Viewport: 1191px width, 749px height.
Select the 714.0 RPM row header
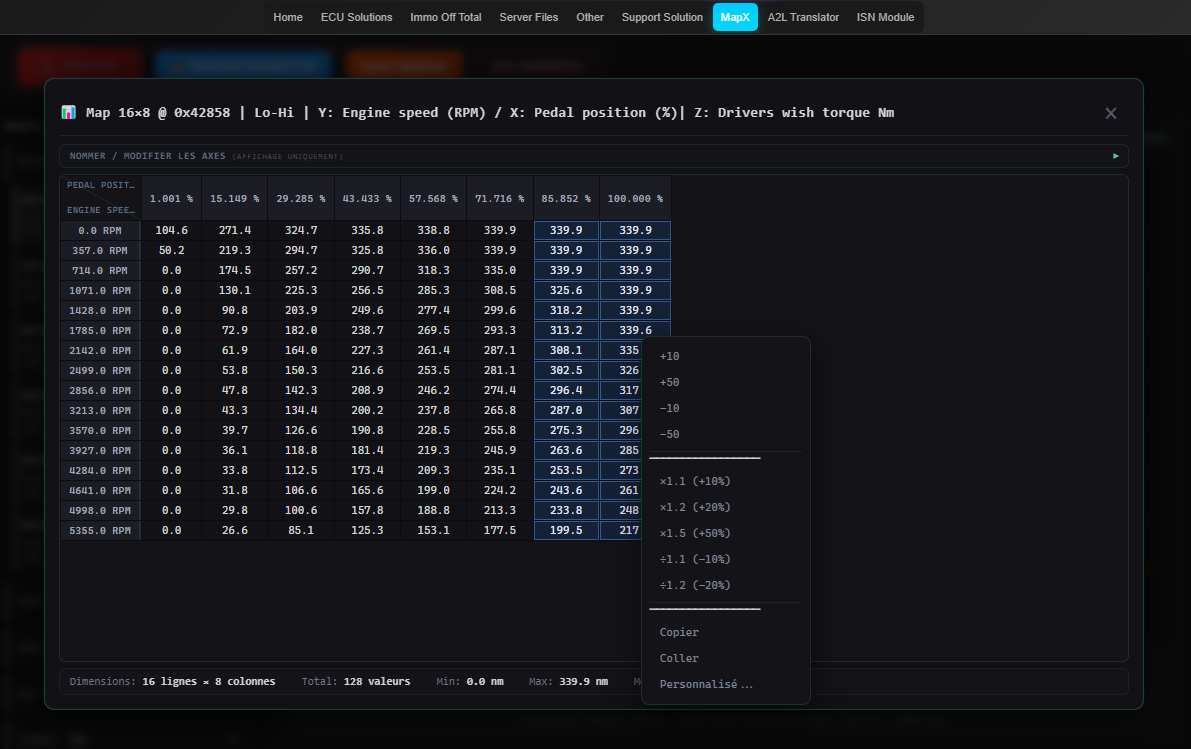[x=100, y=270]
